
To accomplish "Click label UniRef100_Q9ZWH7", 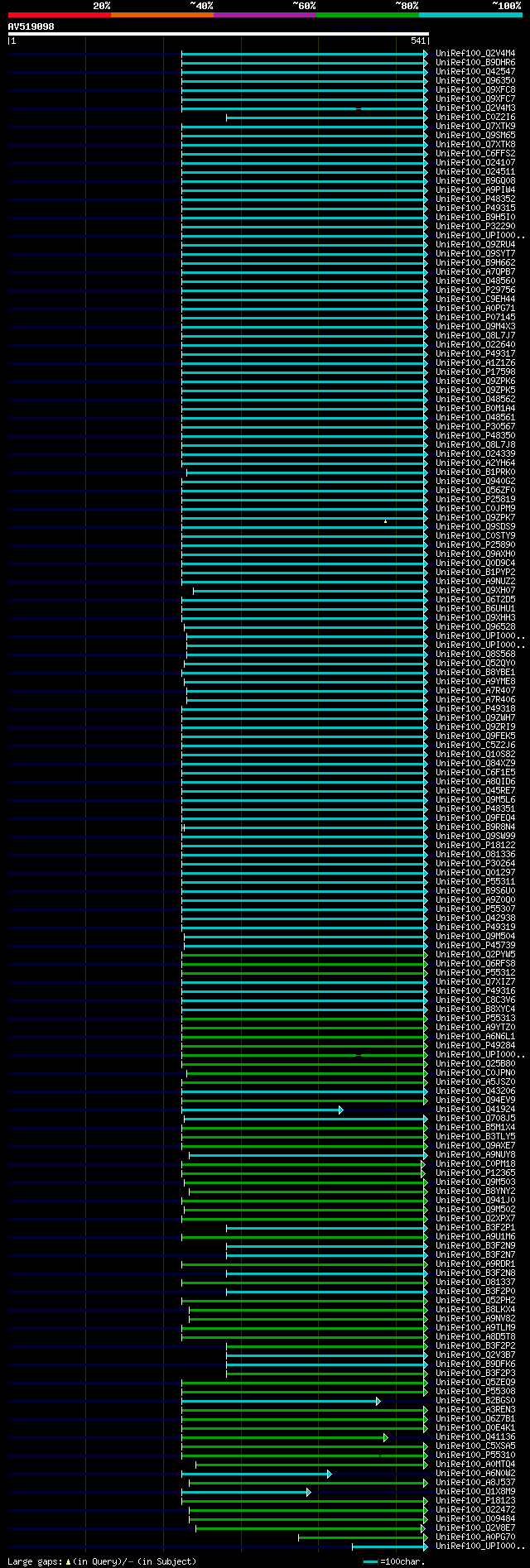I will pos(475,717).
